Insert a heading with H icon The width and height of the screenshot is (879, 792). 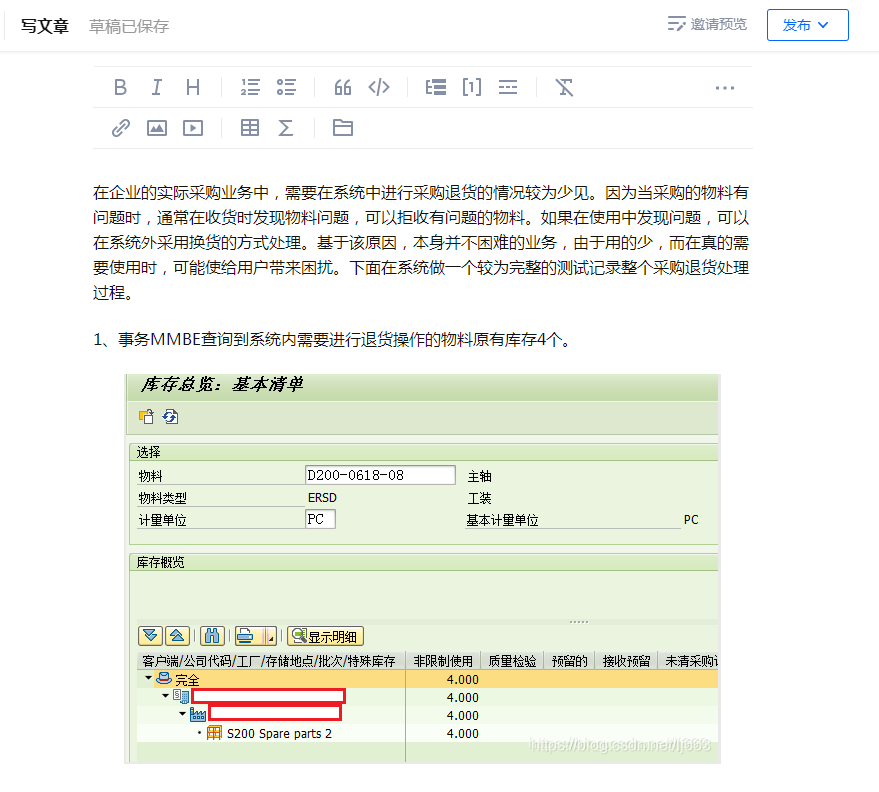click(x=193, y=87)
